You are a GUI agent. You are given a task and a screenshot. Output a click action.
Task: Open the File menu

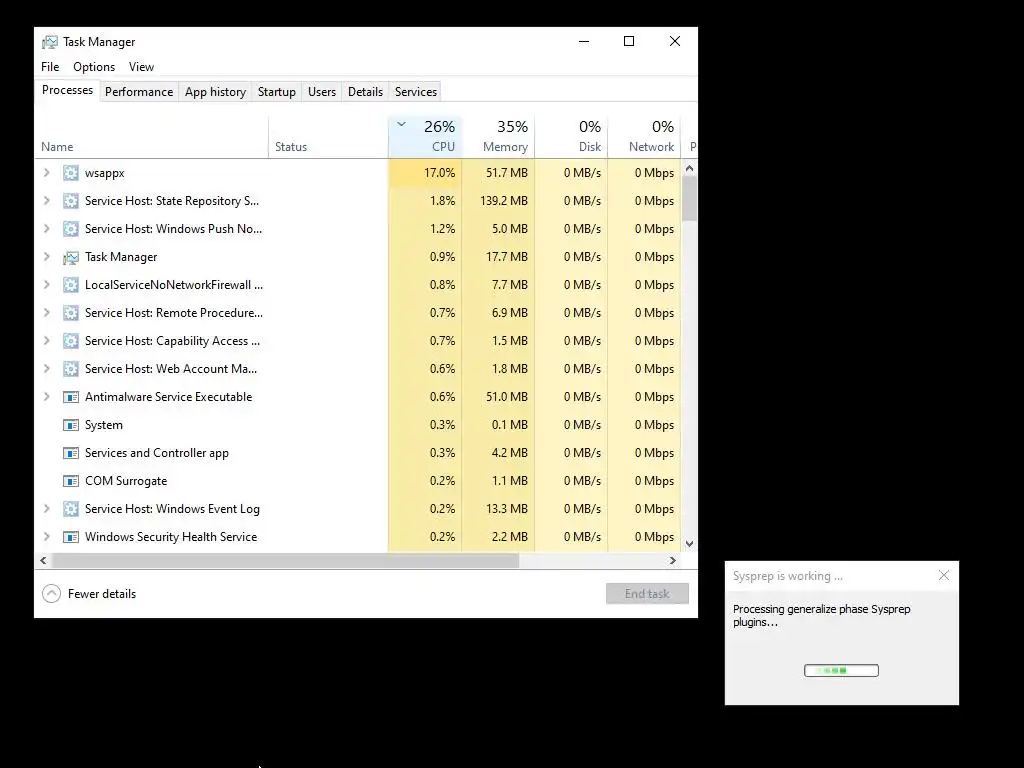(x=50, y=67)
